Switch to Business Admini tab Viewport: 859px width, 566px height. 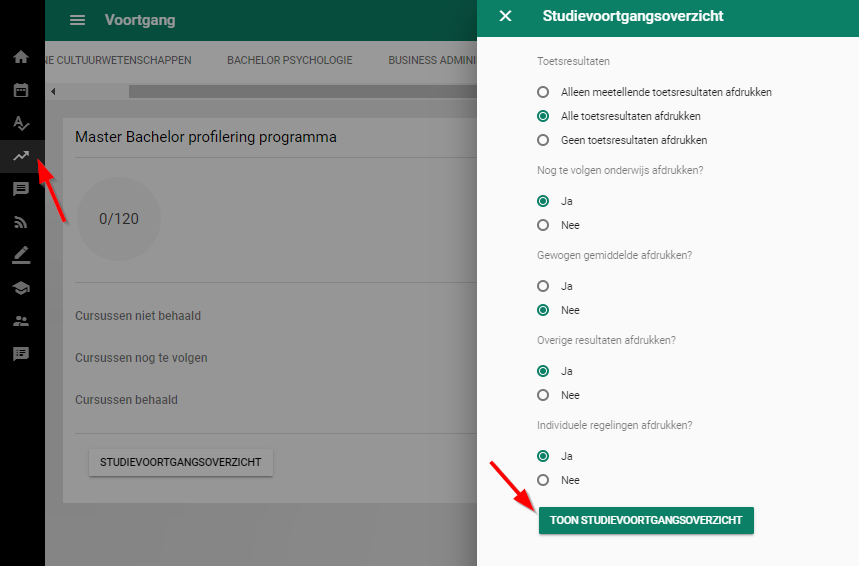432,60
